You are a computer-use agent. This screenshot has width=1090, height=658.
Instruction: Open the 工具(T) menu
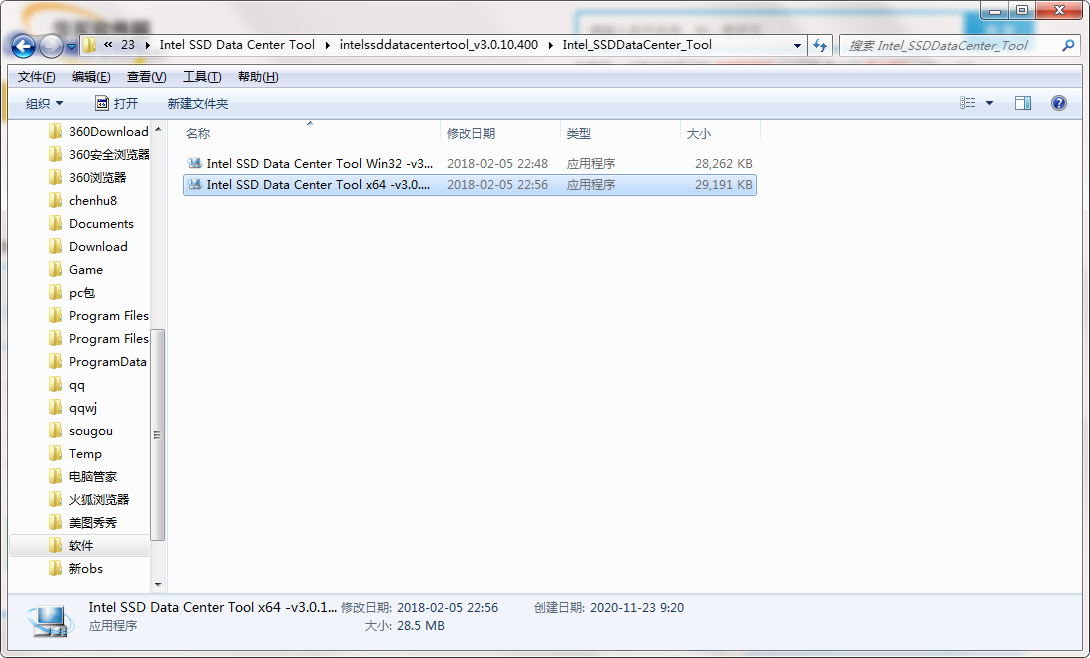[202, 77]
